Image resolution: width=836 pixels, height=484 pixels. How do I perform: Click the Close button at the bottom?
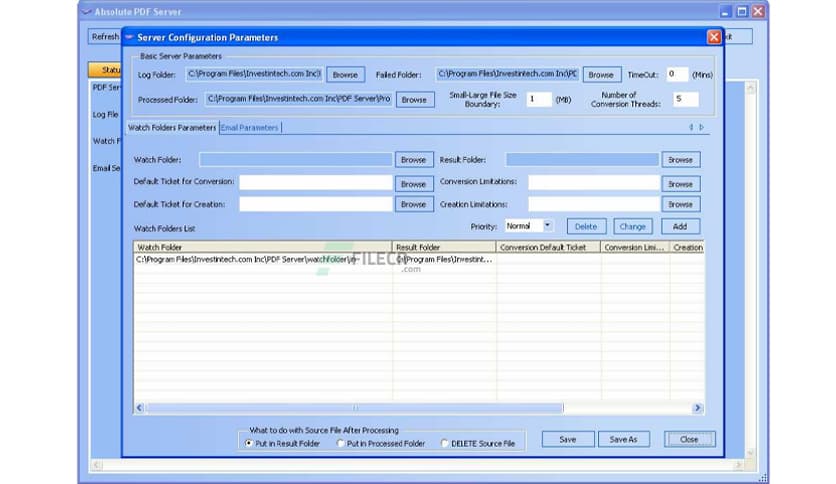click(x=689, y=439)
